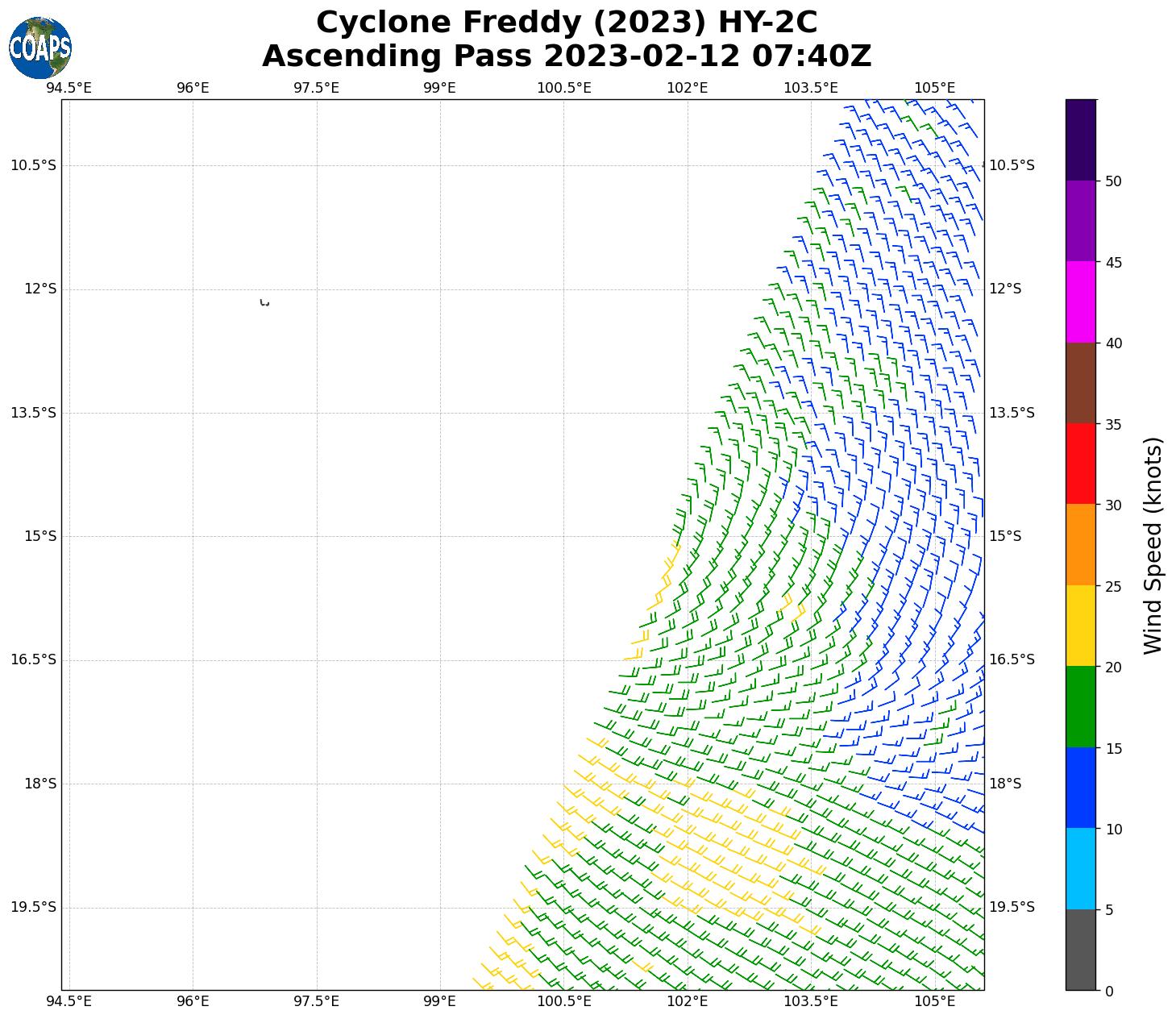Click the "Wind Speed (knots)" colorbar label
This screenshot has height=1019, width=1176.
click(1153, 545)
